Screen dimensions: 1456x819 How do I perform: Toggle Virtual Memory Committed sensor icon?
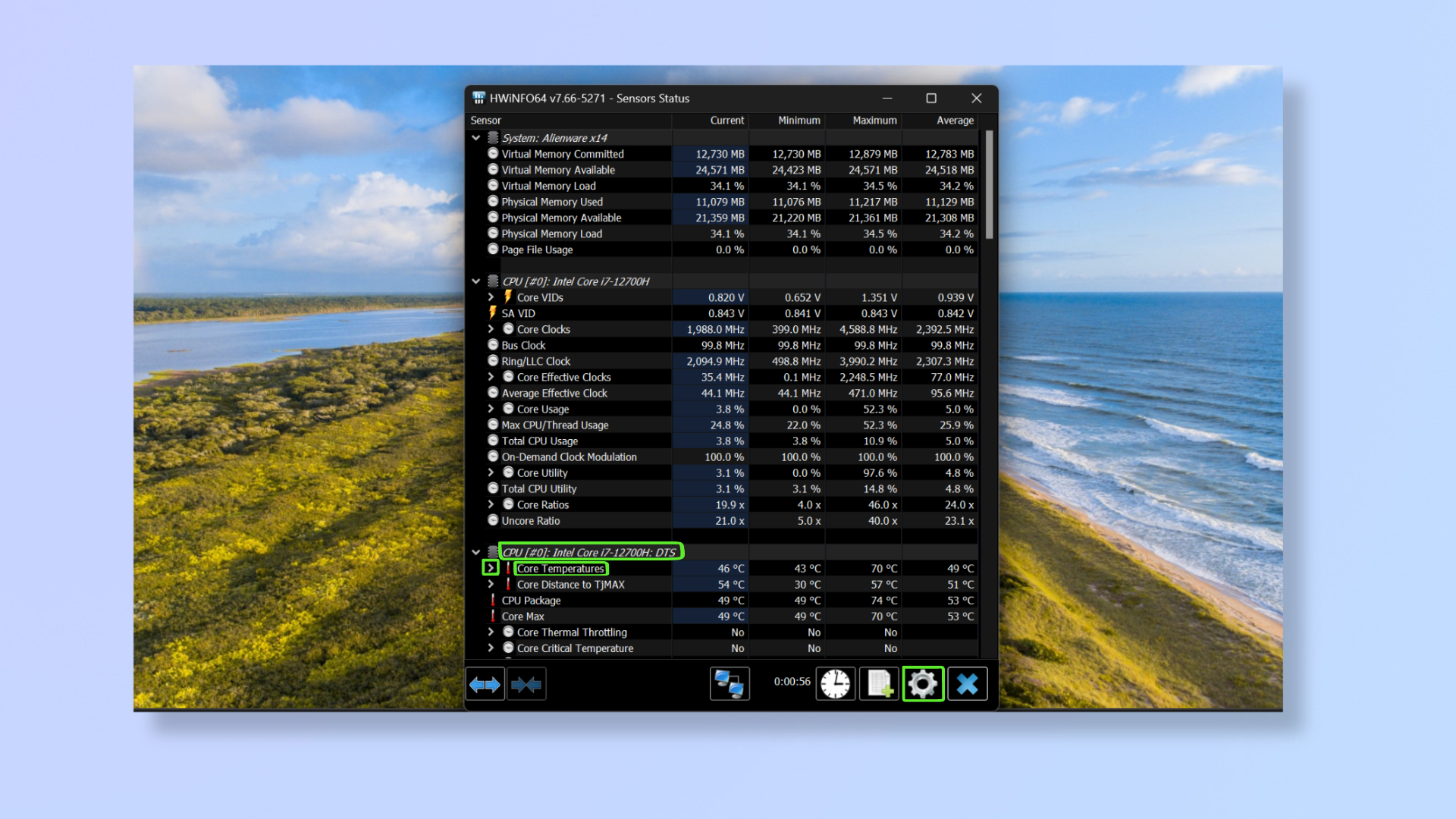tap(492, 154)
